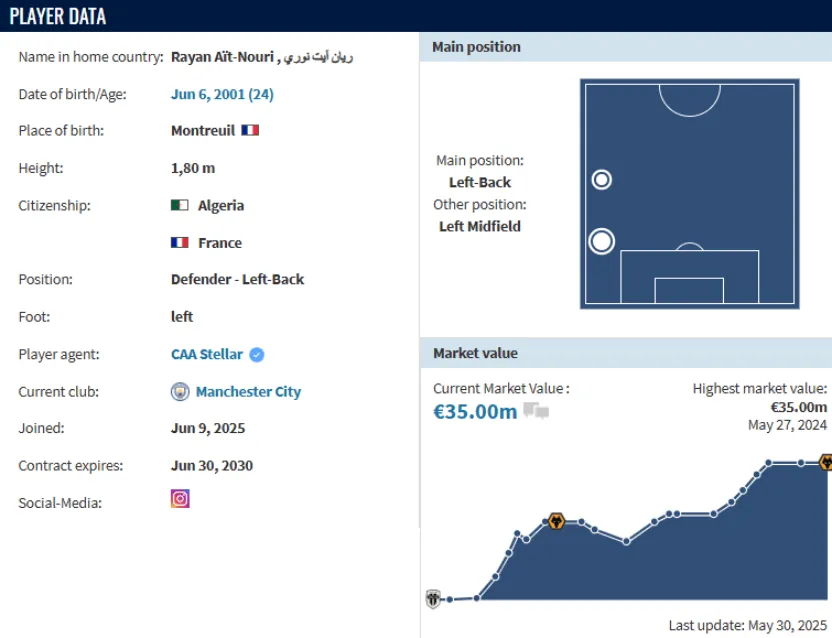
Task: Click the lowest dip point on value chart
Action: (x=626, y=541)
